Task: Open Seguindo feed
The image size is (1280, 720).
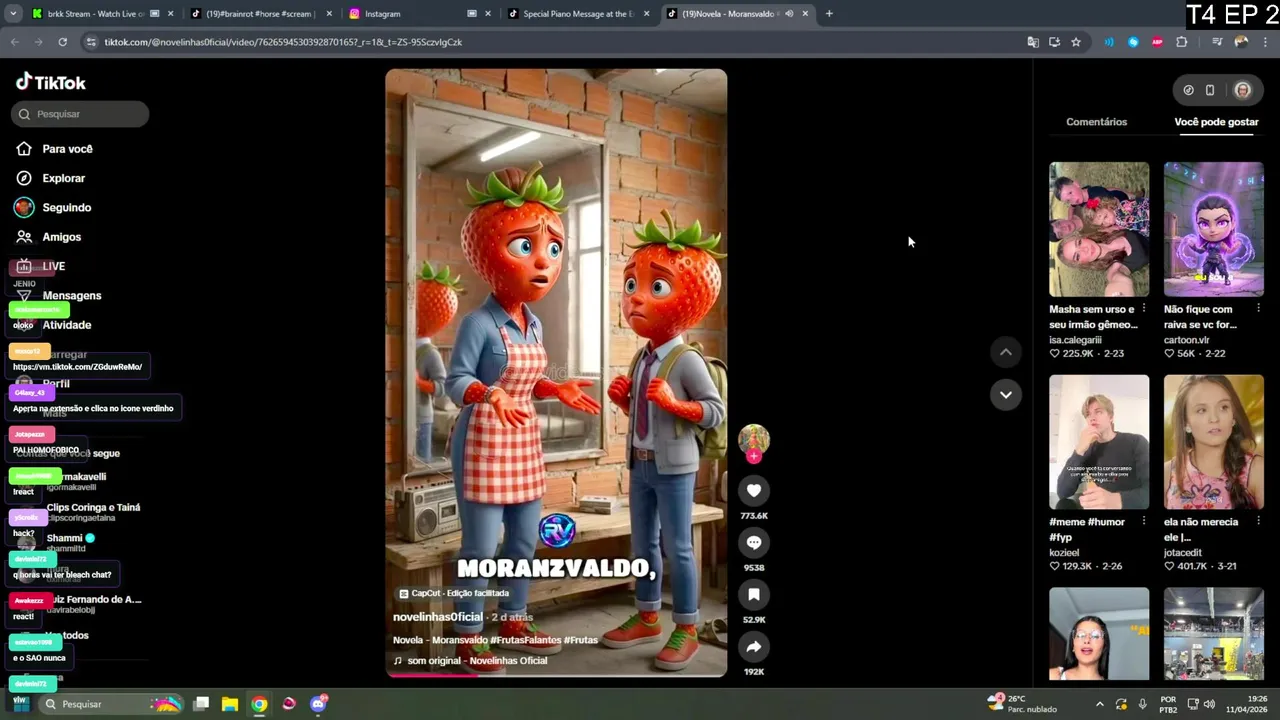Action: pos(66,207)
